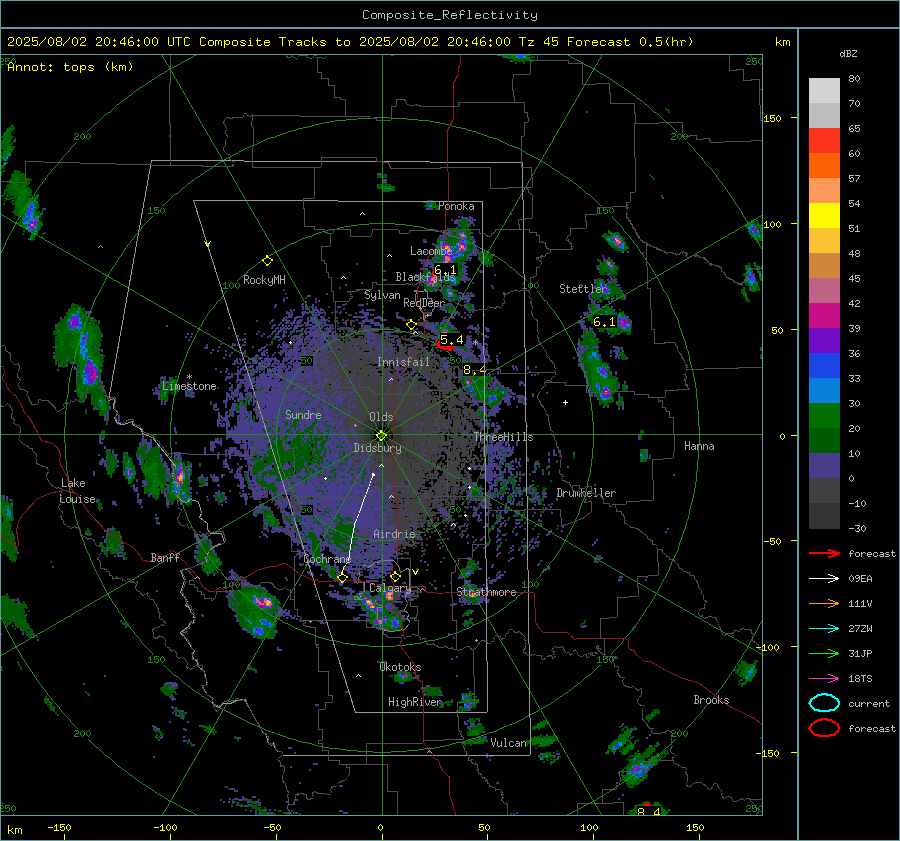This screenshot has height=841, width=900.
Task: Click the Olds town label
Action: tap(381, 417)
